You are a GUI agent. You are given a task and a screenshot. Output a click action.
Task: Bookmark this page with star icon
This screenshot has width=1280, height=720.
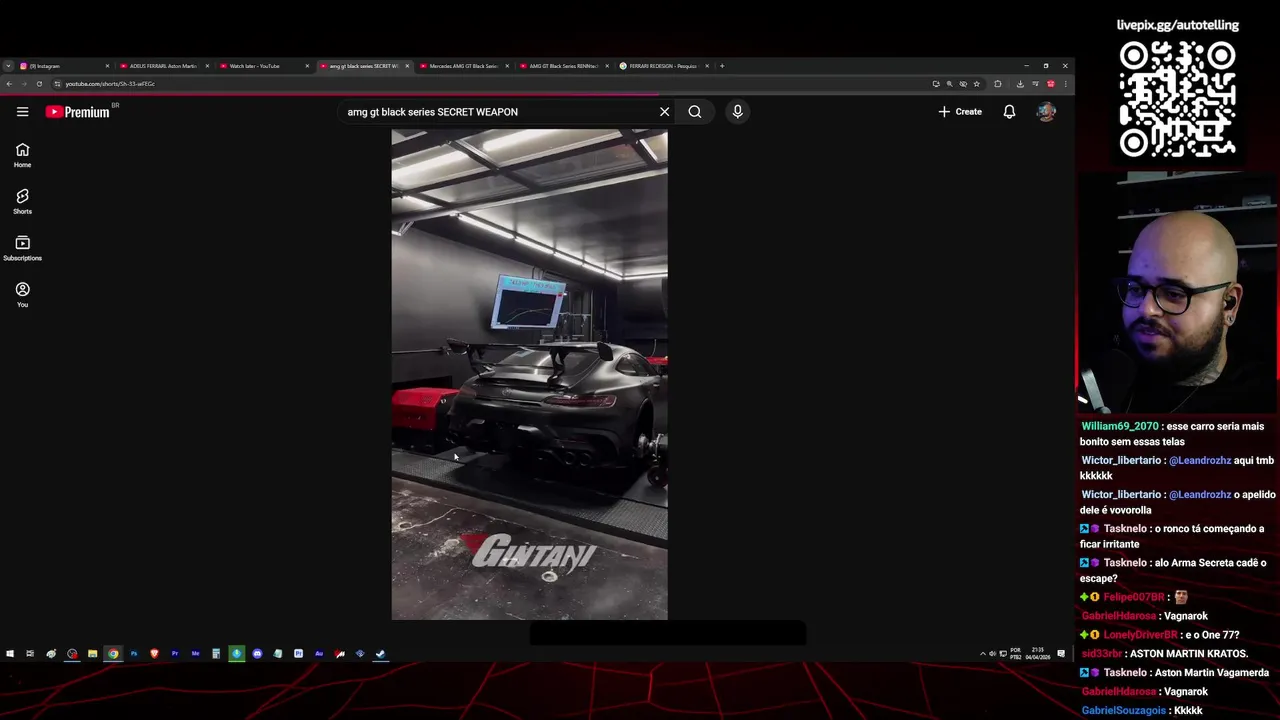[977, 84]
